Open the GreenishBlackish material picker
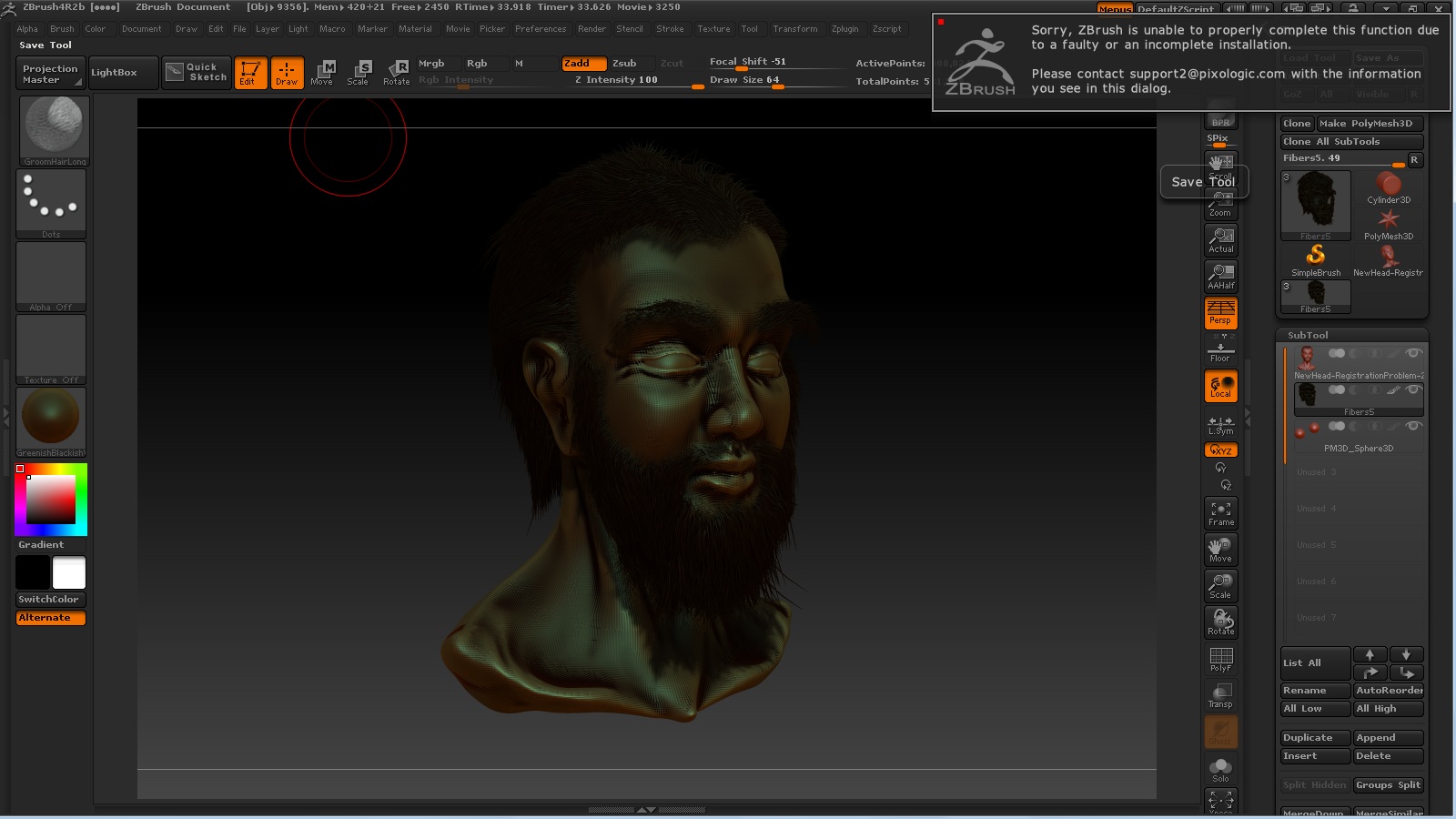Image resolution: width=1456 pixels, height=819 pixels. point(51,422)
